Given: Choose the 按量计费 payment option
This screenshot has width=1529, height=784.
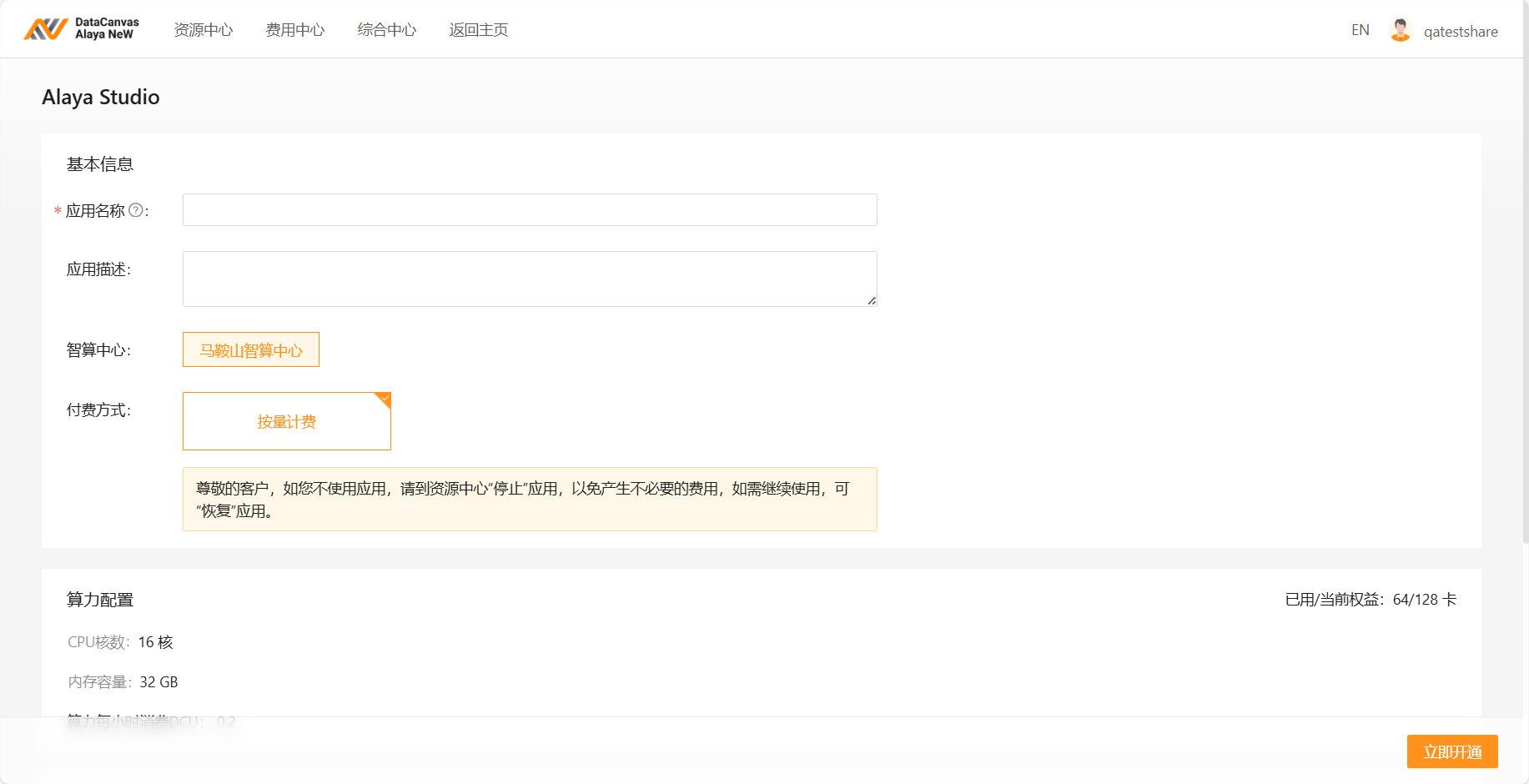Looking at the screenshot, I should (x=287, y=422).
